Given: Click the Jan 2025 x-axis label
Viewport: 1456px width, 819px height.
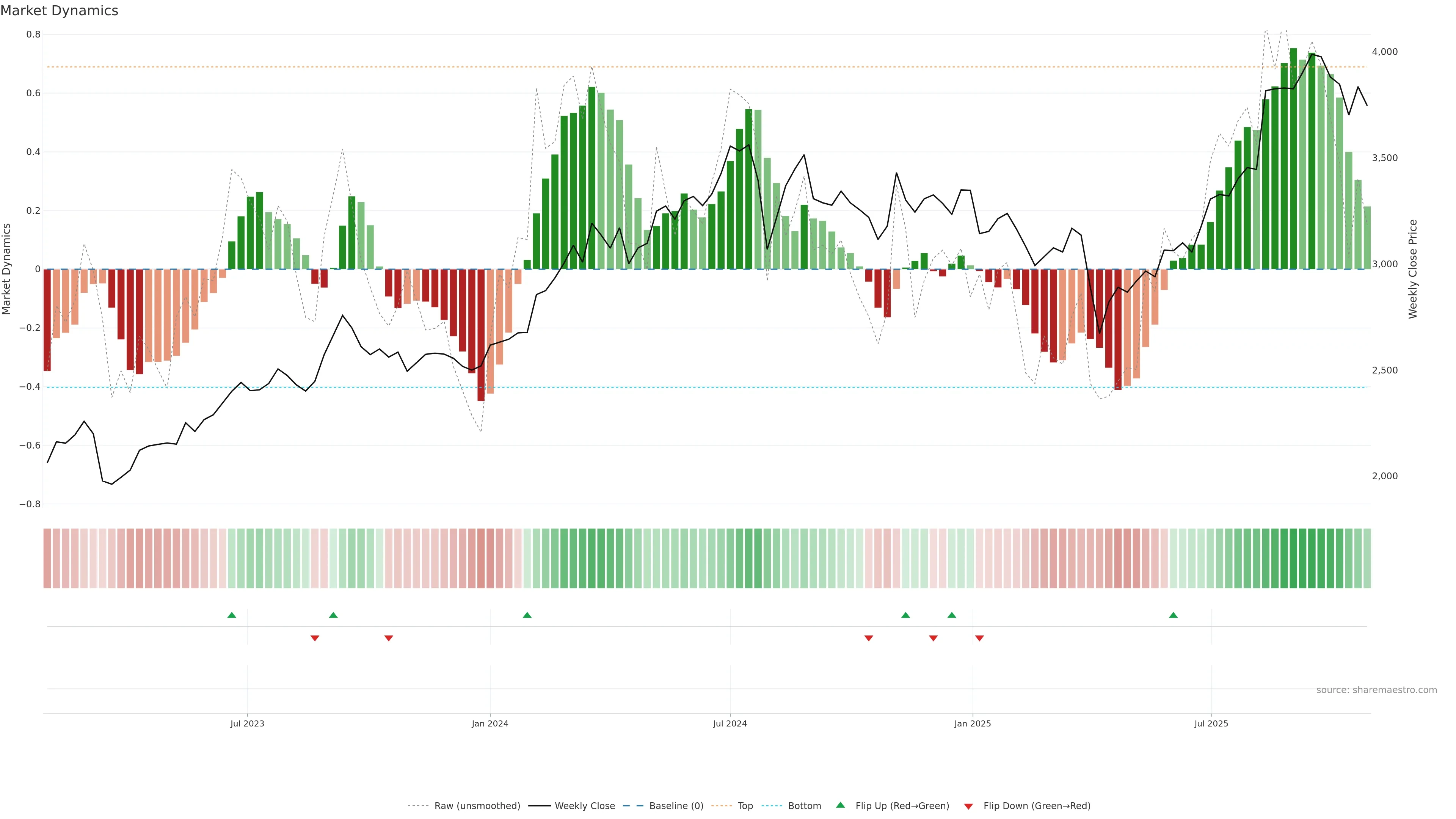Looking at the screenshot, I should click(x=972, y=723).
